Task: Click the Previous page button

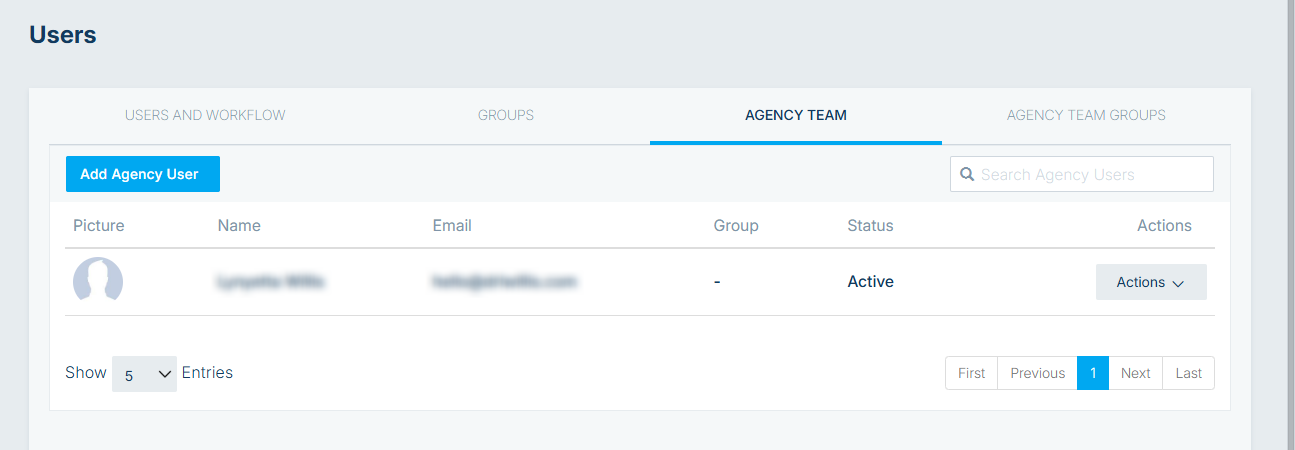Action: click(x=1037, y=373)
